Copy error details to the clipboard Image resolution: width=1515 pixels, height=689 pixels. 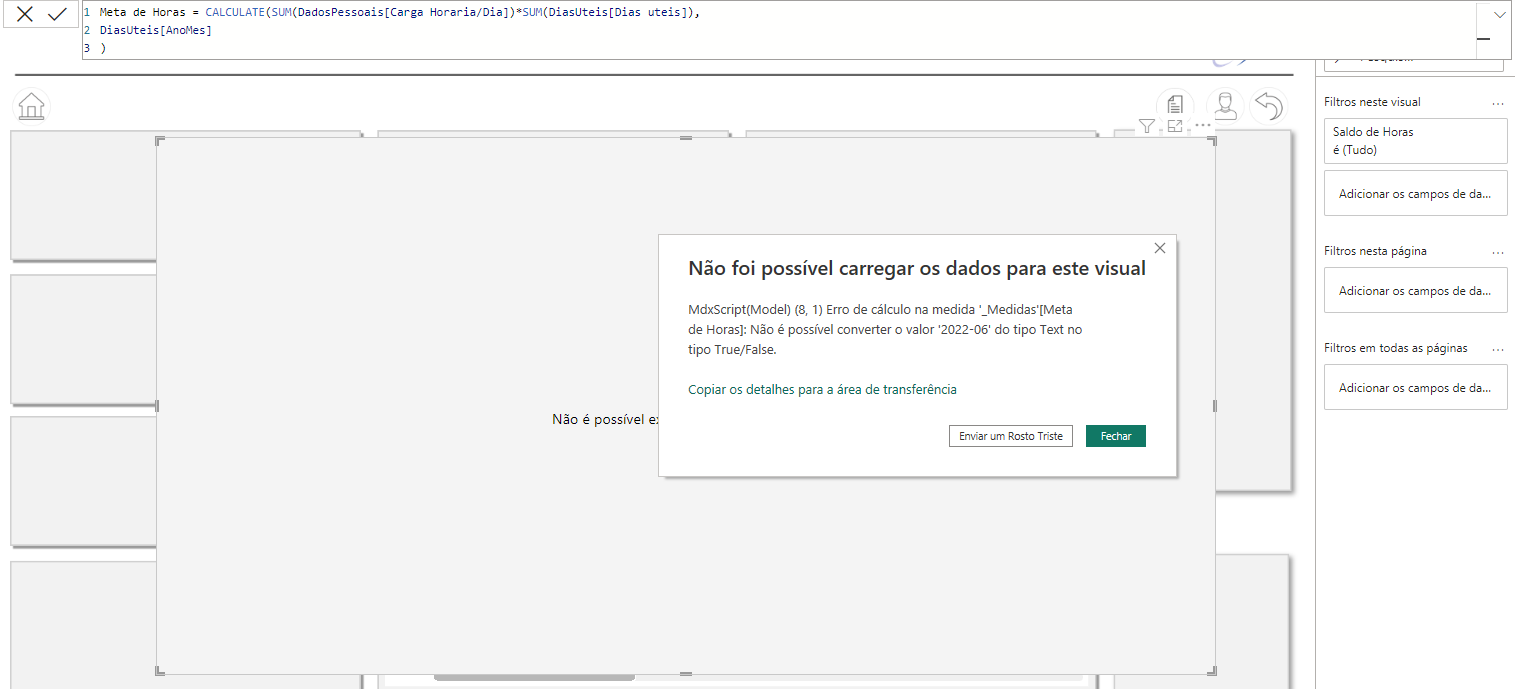point(823,389)
